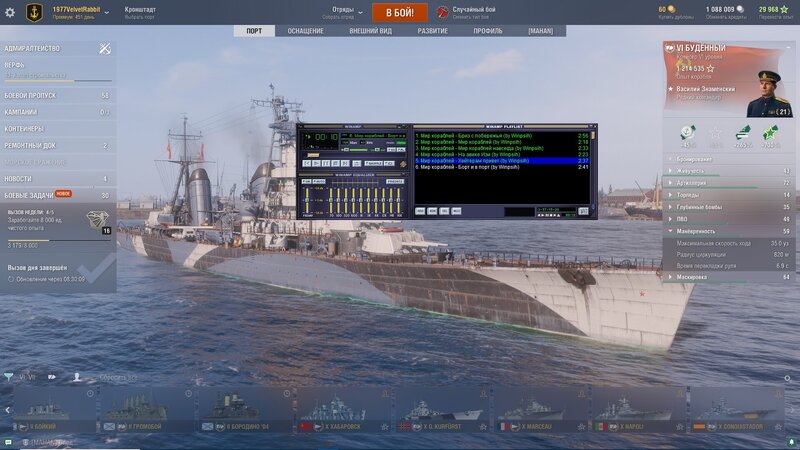Open Новости from side menu
The image size is (800, 450).
[57, 179]
